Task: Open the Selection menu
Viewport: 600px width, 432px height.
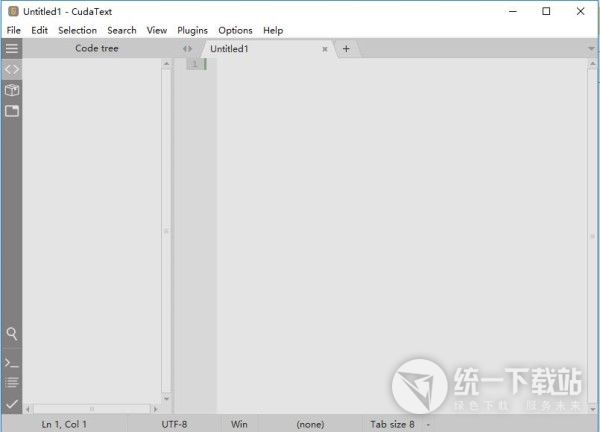Action: coord(77,30)
